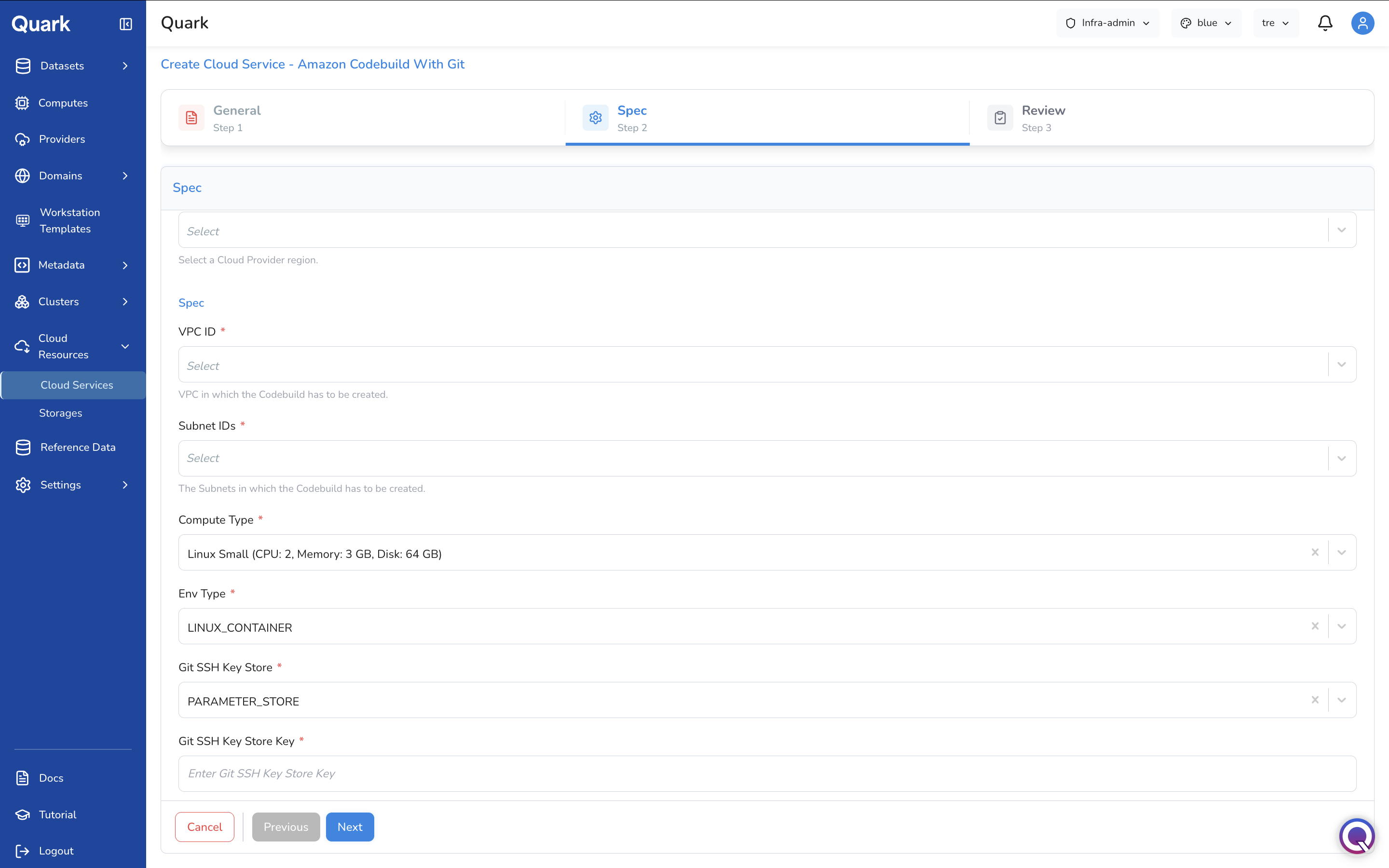Screen dimensions: 1389x868
Task: Click the Spec step gear icon
Action: click(x=595, y=118)
